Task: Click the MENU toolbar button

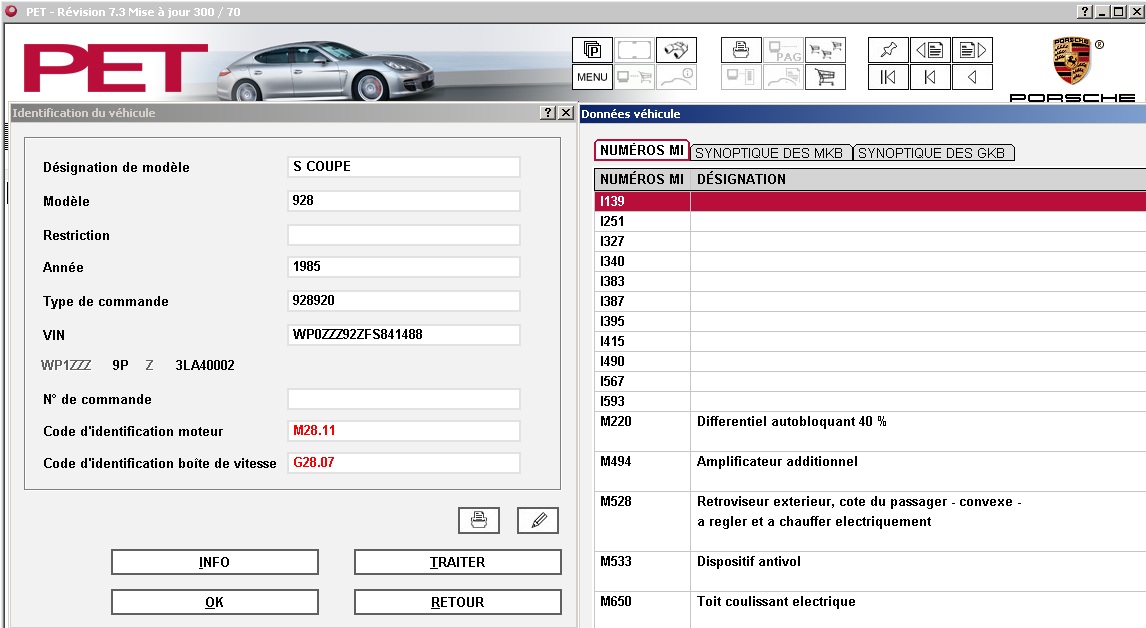Action: pyautogui.click(x=593, y=77)
